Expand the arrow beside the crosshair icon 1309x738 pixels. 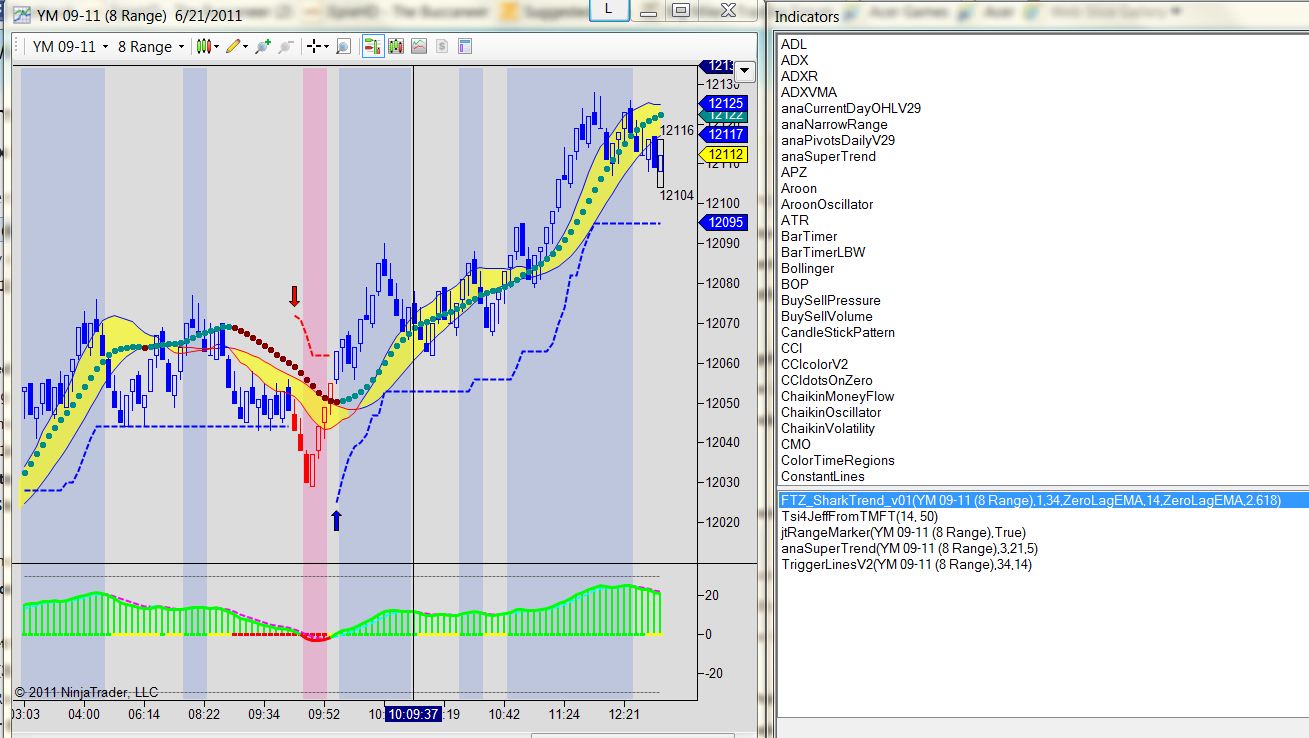tap(326, 46)
